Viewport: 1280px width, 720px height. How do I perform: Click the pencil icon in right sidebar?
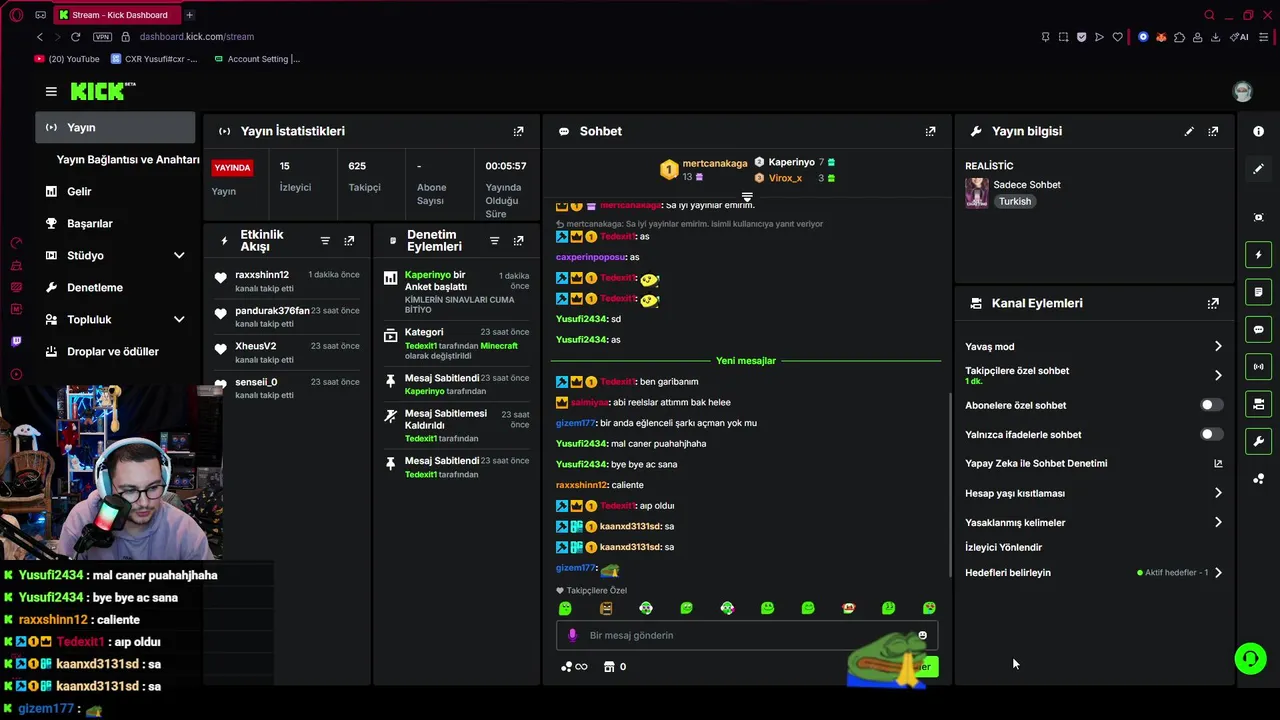tap(1258, 169)
